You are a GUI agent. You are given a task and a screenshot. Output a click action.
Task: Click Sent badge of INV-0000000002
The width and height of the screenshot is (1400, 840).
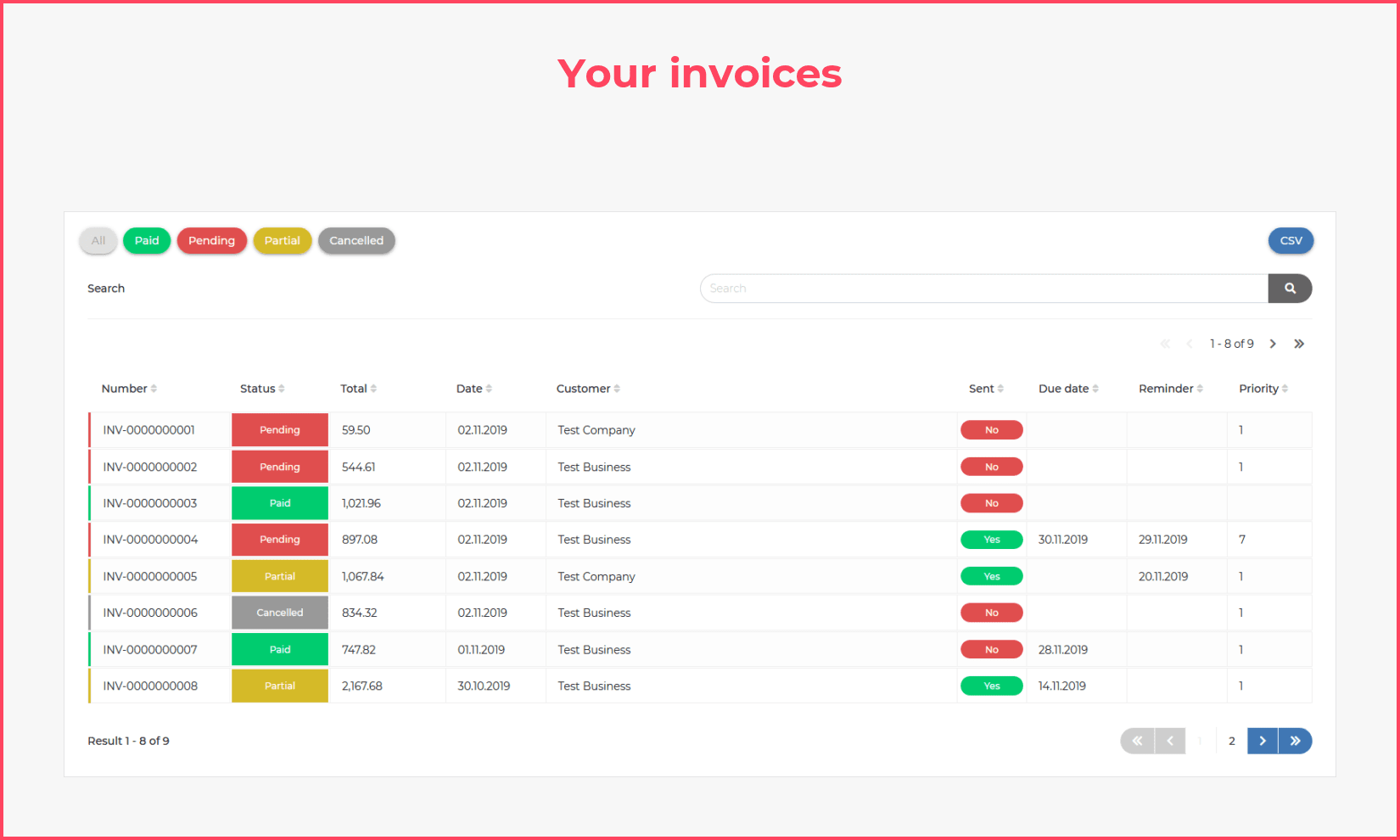click(x=991, y=467)
